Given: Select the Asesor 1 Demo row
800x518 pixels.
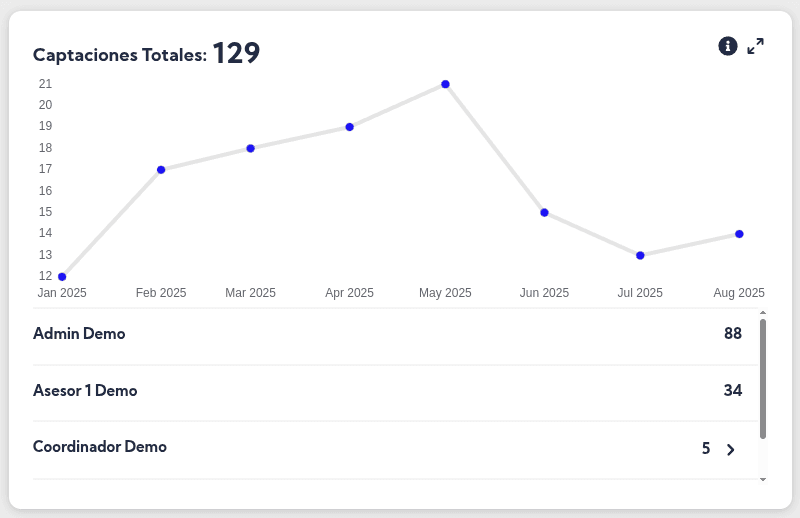Looking at the screenshot, I should pyautogui.click(x=85, y=391).
